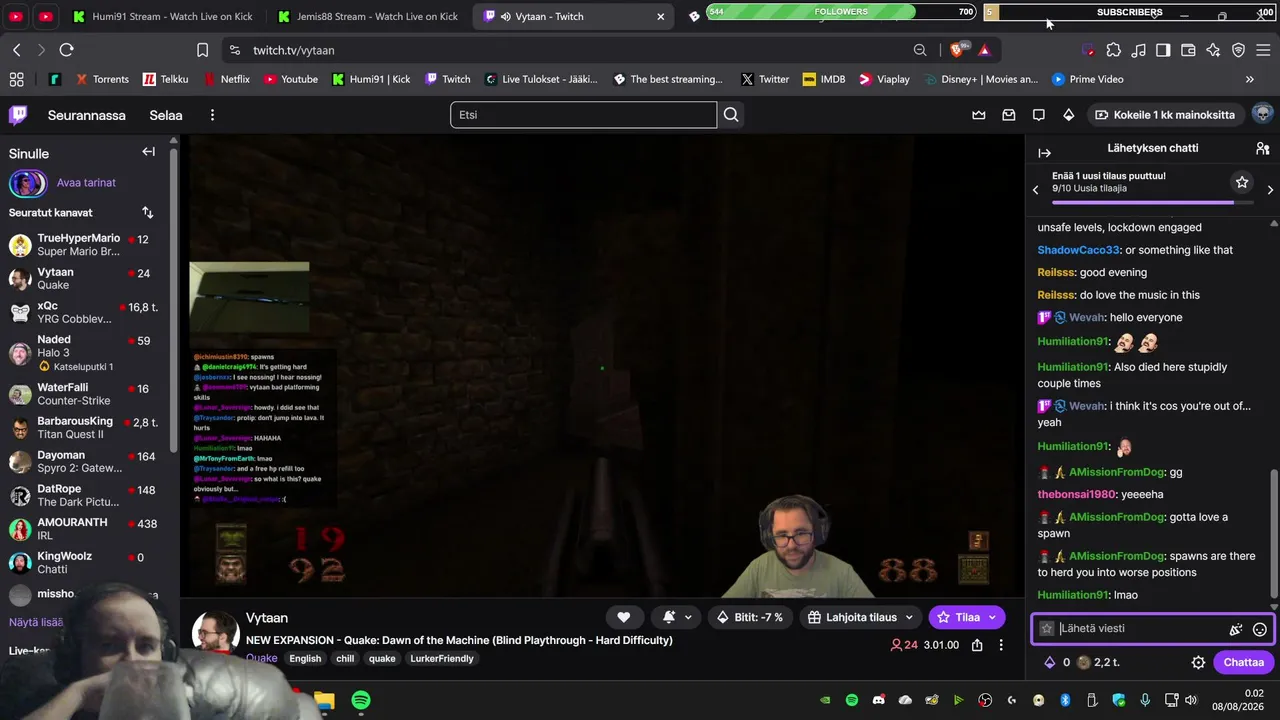Click the star icon on subscription goal
The width and height of the screenshot is (1280, 720).
pyautogui.click(x=1242, y=182)
